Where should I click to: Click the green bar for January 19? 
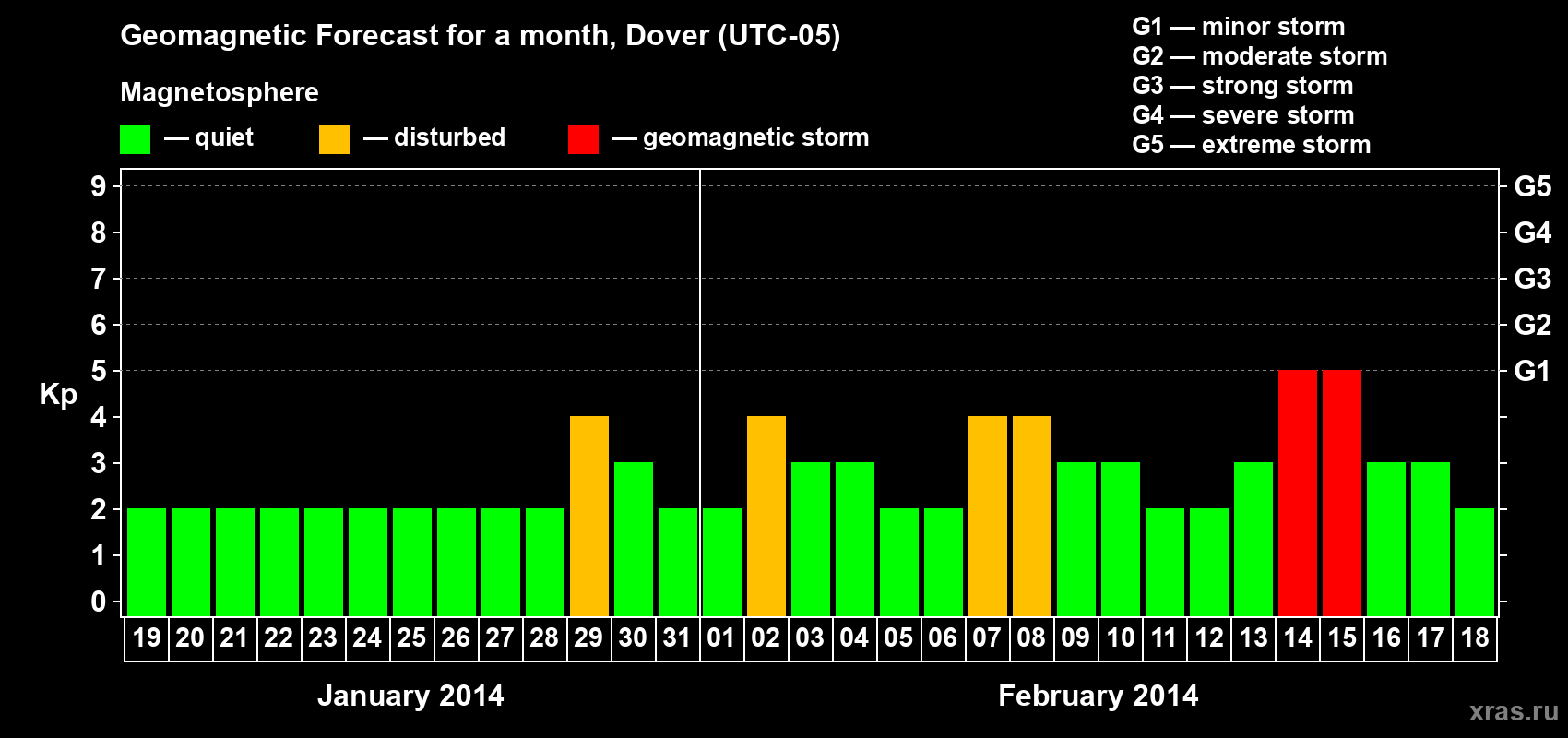point(147,563)
